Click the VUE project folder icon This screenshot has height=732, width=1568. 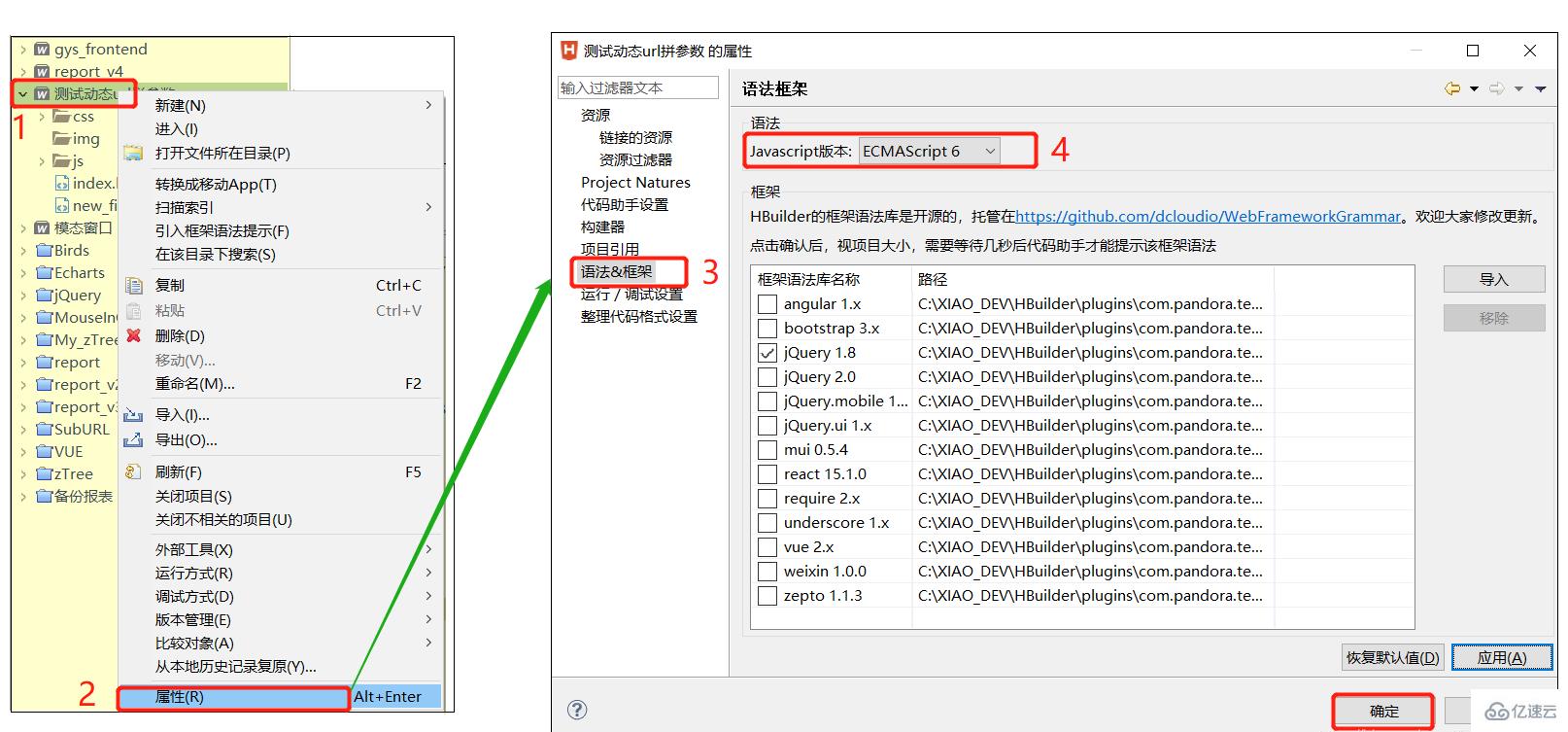(x=44, y=452)
